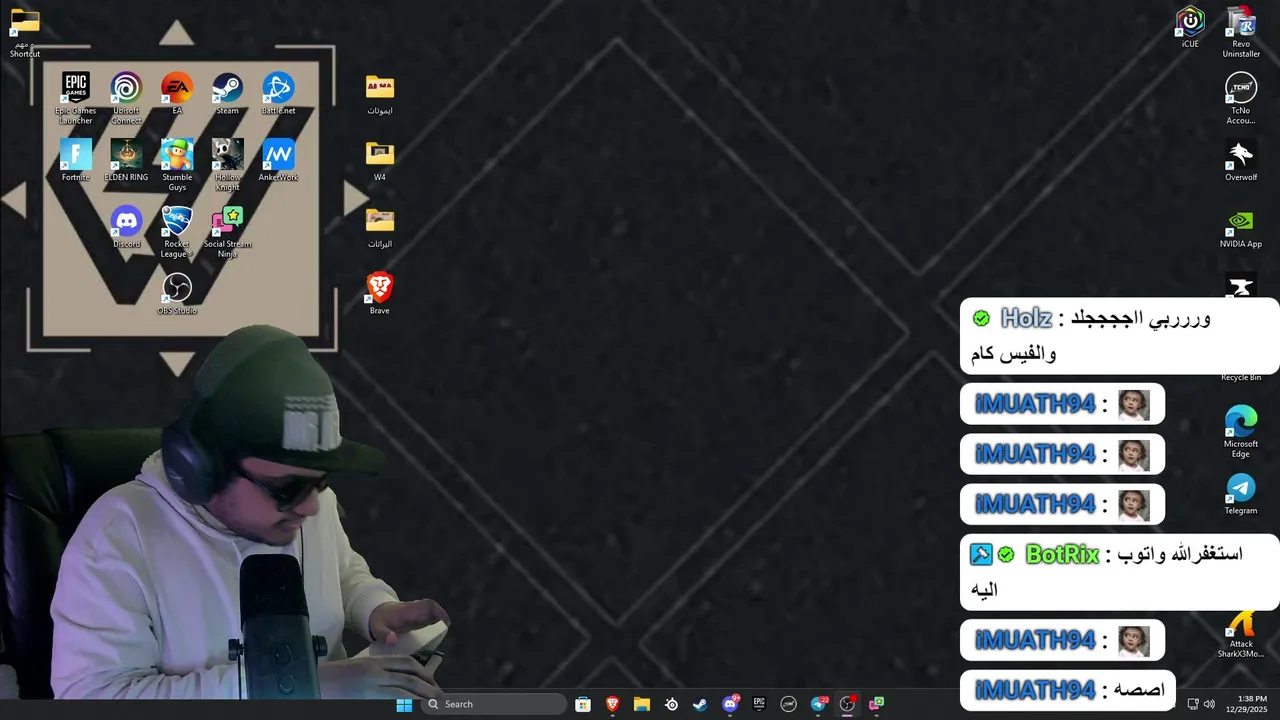Image resolution: width=1280 pixels, height=720 pixels.
Task: Open the Social Stream Ninja desktop shortcut
Action: tap(227, 232)
